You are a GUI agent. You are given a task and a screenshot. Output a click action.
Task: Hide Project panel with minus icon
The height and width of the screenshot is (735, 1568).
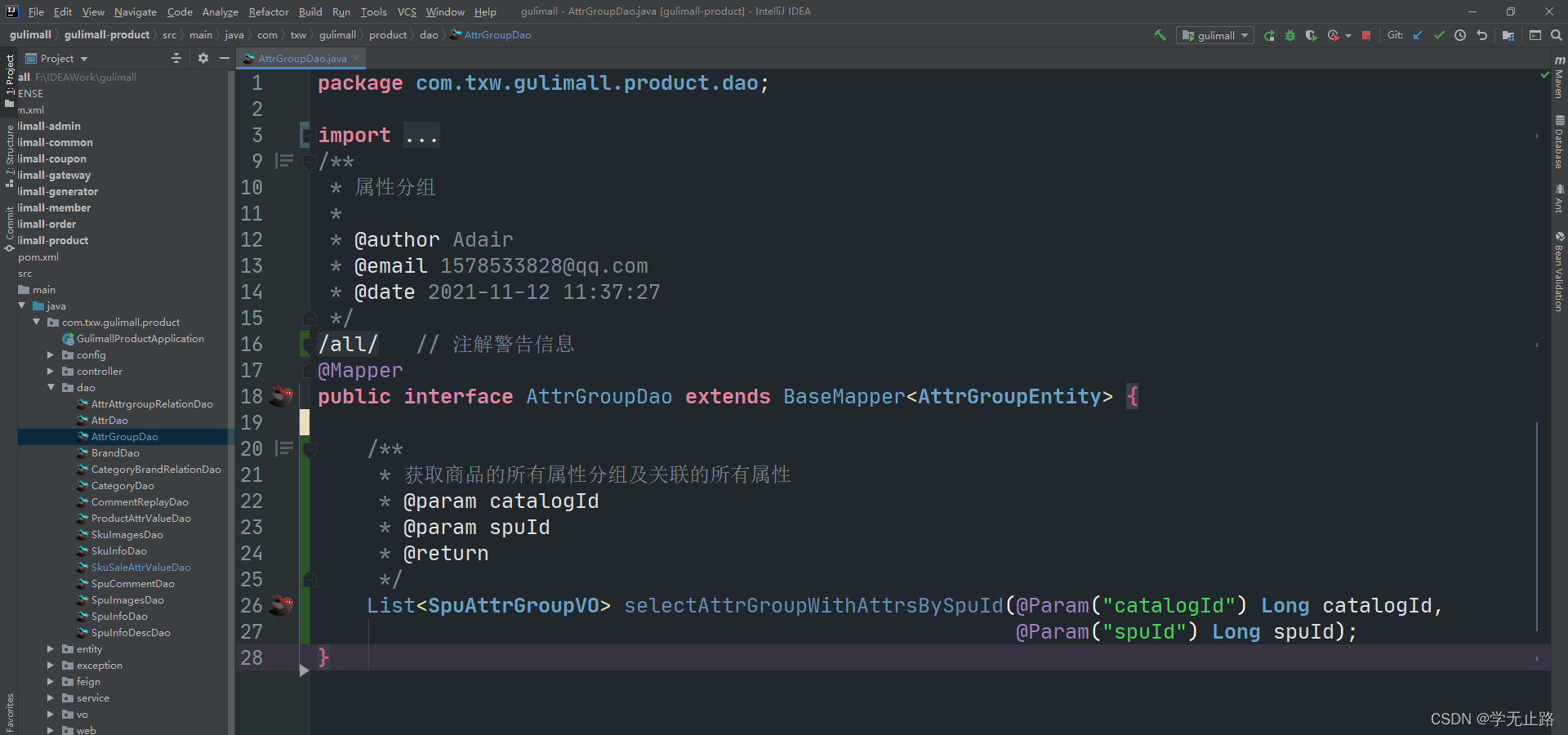pos(224,58)
